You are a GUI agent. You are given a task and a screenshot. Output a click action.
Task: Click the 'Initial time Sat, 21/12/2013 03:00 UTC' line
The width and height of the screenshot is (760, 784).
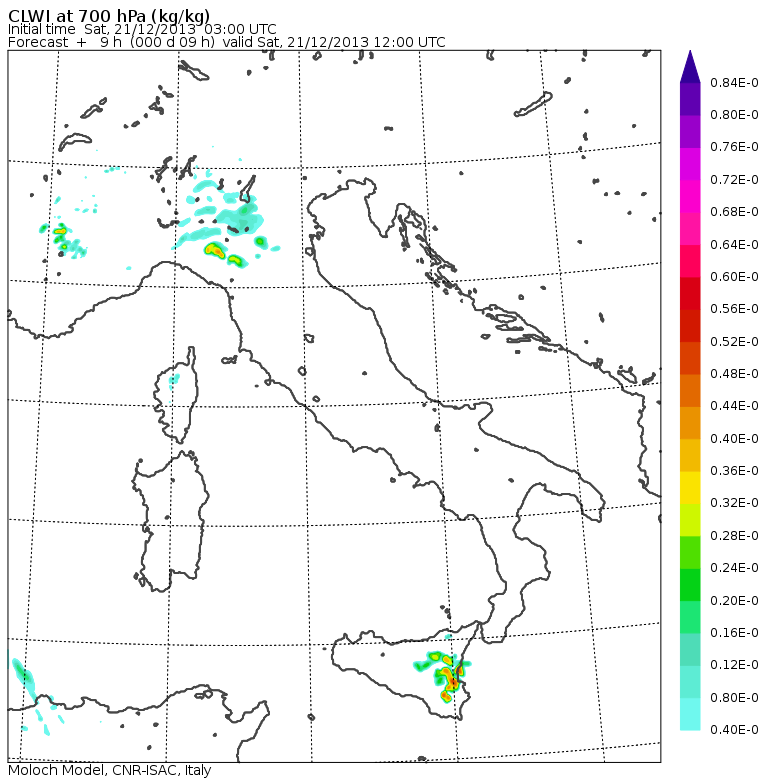click(x=142, y=29)
